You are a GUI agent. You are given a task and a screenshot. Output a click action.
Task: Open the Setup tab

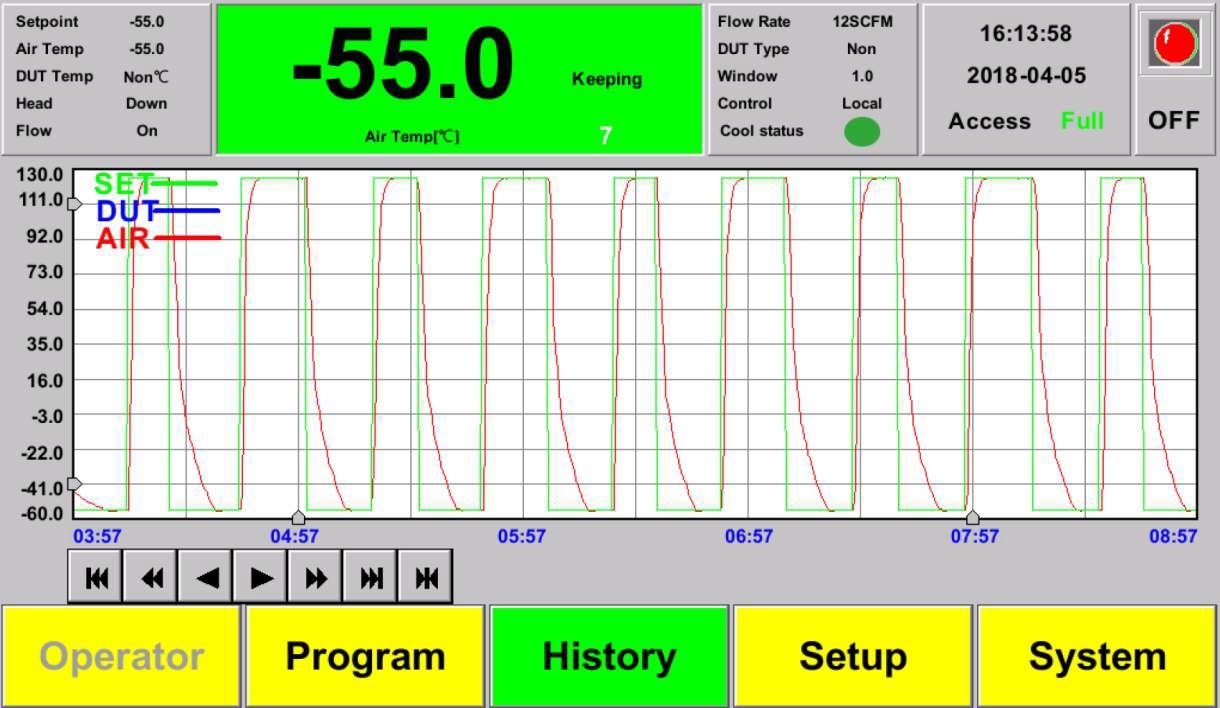pyautogui.click(x=853, y=656)
